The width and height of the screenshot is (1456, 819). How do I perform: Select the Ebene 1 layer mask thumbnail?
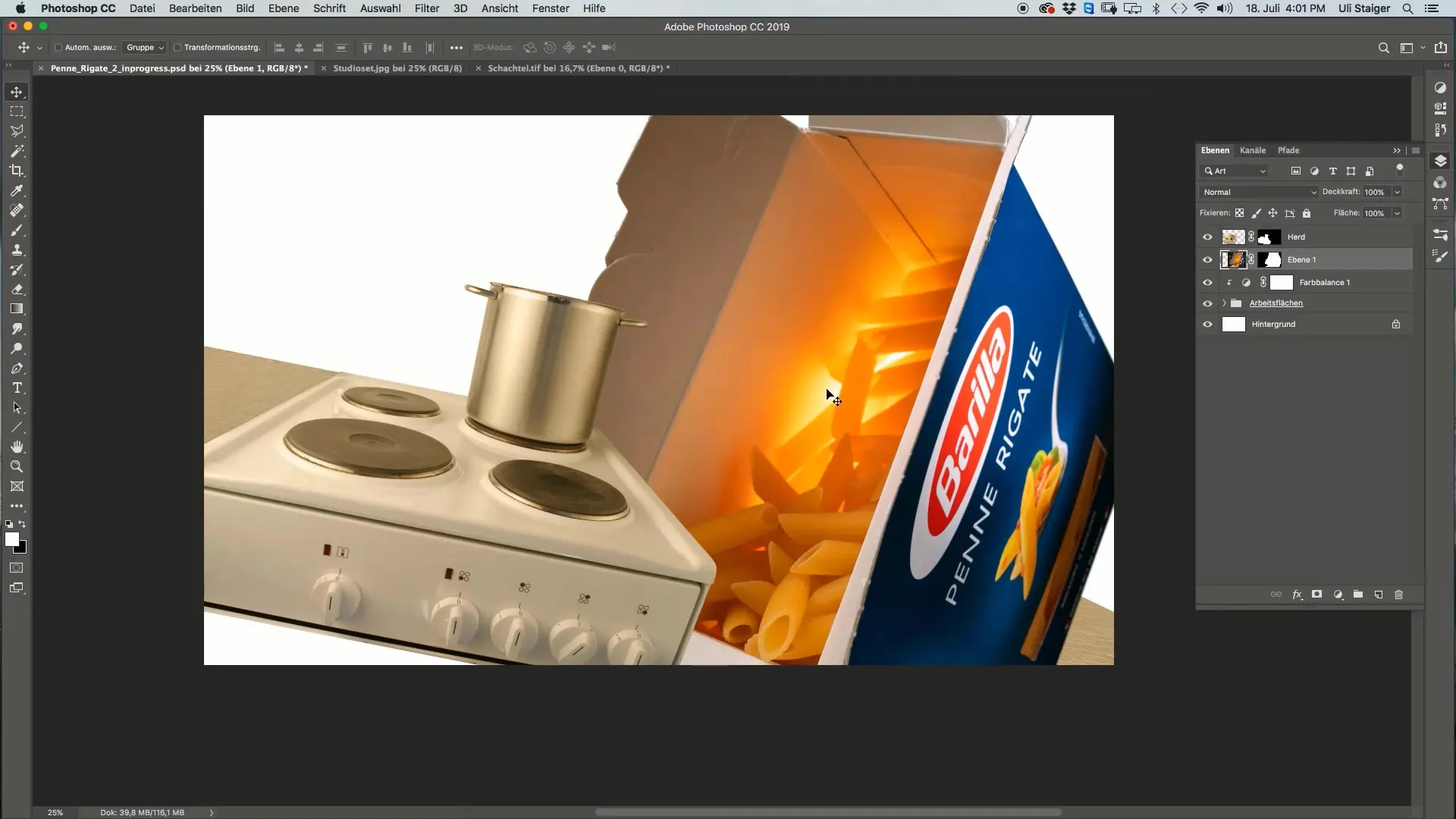coord(1269,259)
